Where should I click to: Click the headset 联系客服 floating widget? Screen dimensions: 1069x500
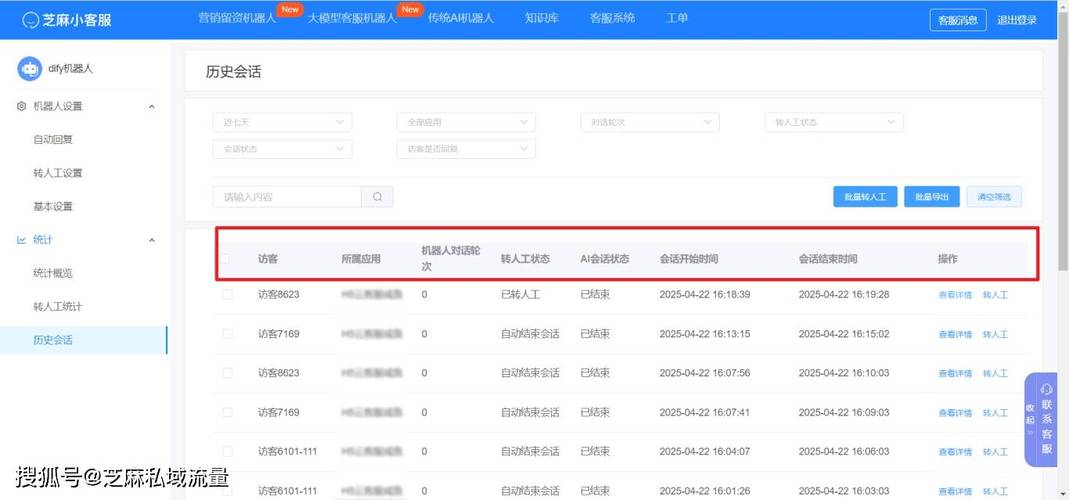coord(1047,420)
